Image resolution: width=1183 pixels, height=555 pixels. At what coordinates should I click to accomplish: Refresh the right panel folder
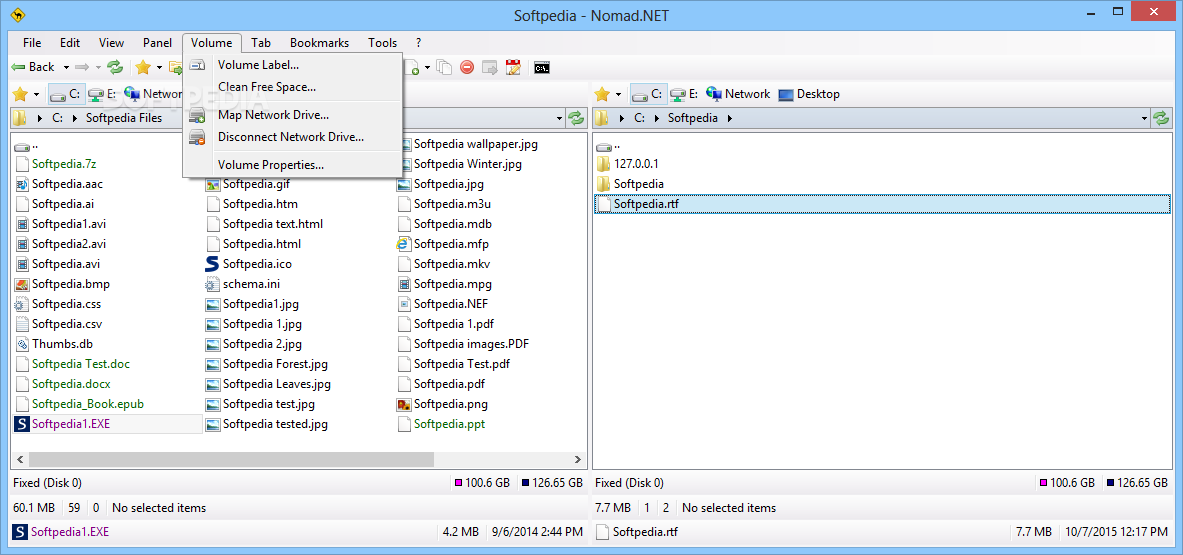click(1160, 118)
